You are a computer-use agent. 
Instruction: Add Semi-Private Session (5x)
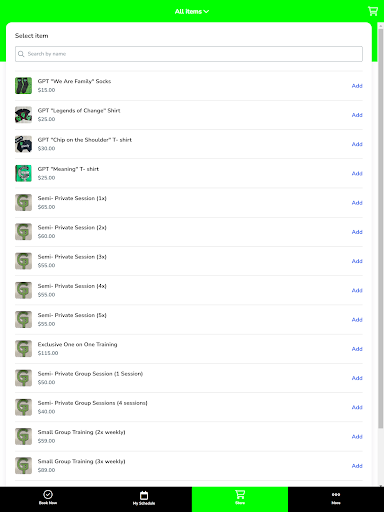coord(357,320)
